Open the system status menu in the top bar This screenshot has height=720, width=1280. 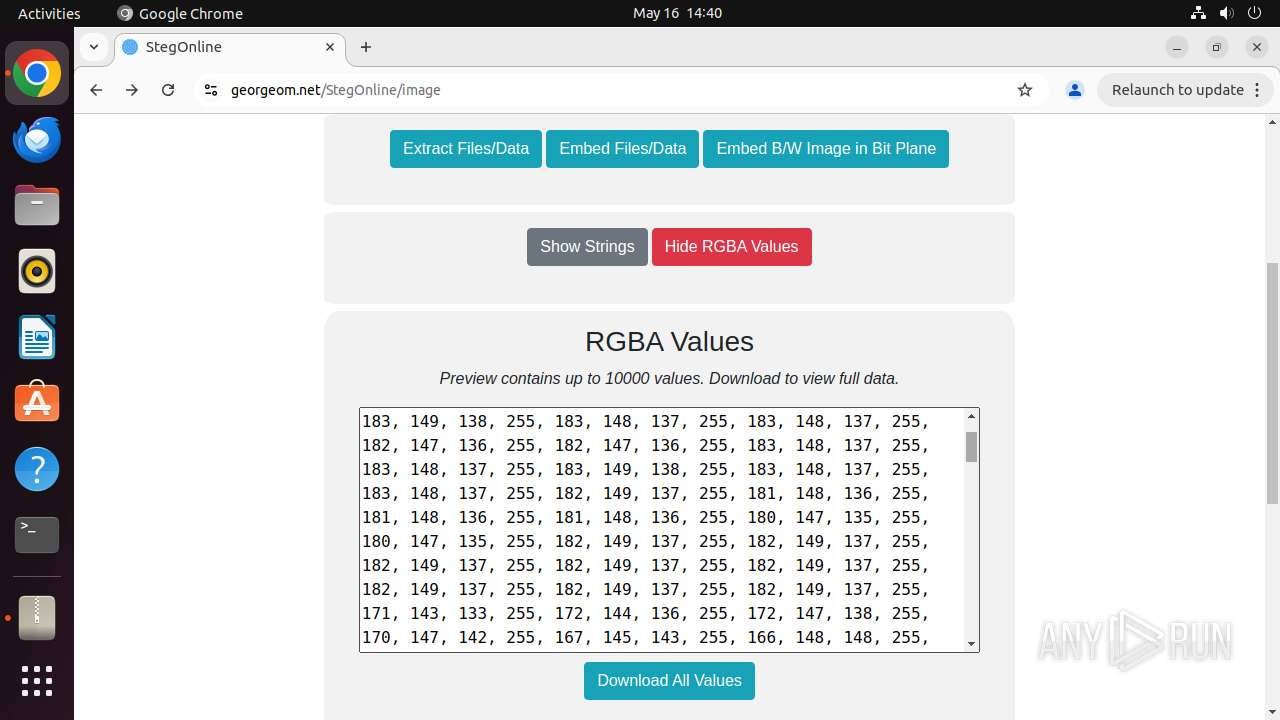(x=1227, y=13)
